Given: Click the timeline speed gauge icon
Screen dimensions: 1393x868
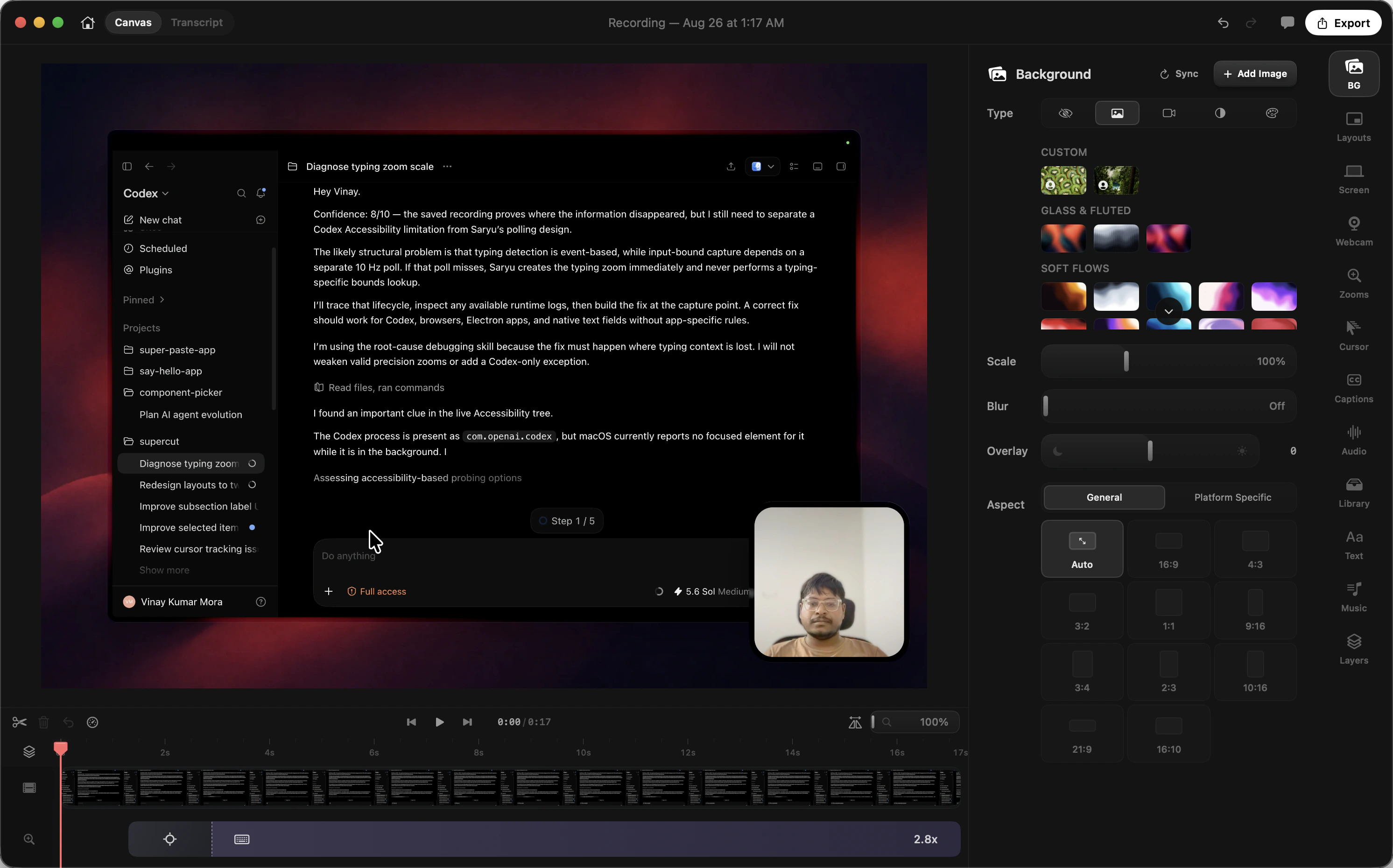Looking at the screenshot, I should pos(92,722).
